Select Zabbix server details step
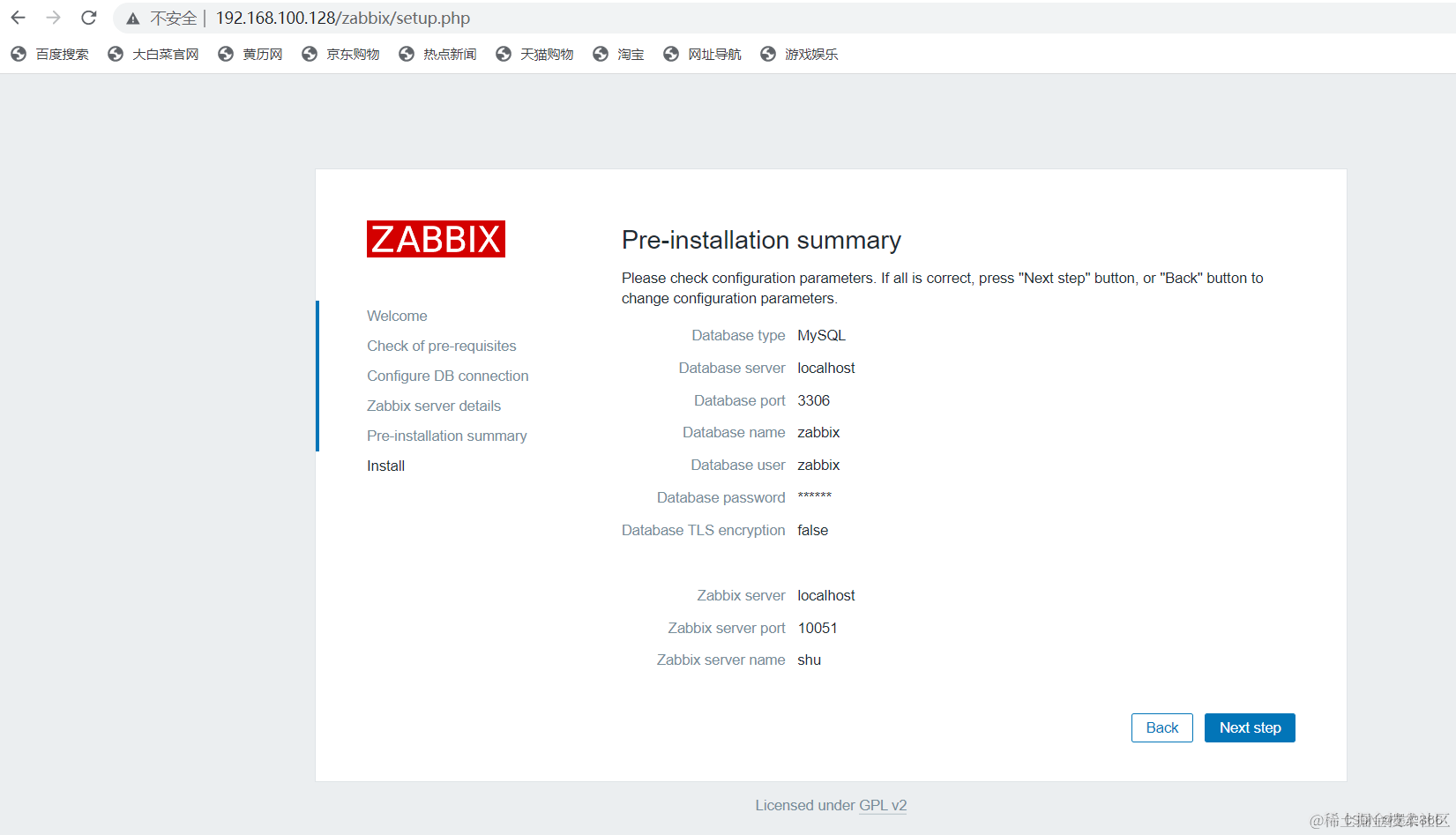 (434, 406)
